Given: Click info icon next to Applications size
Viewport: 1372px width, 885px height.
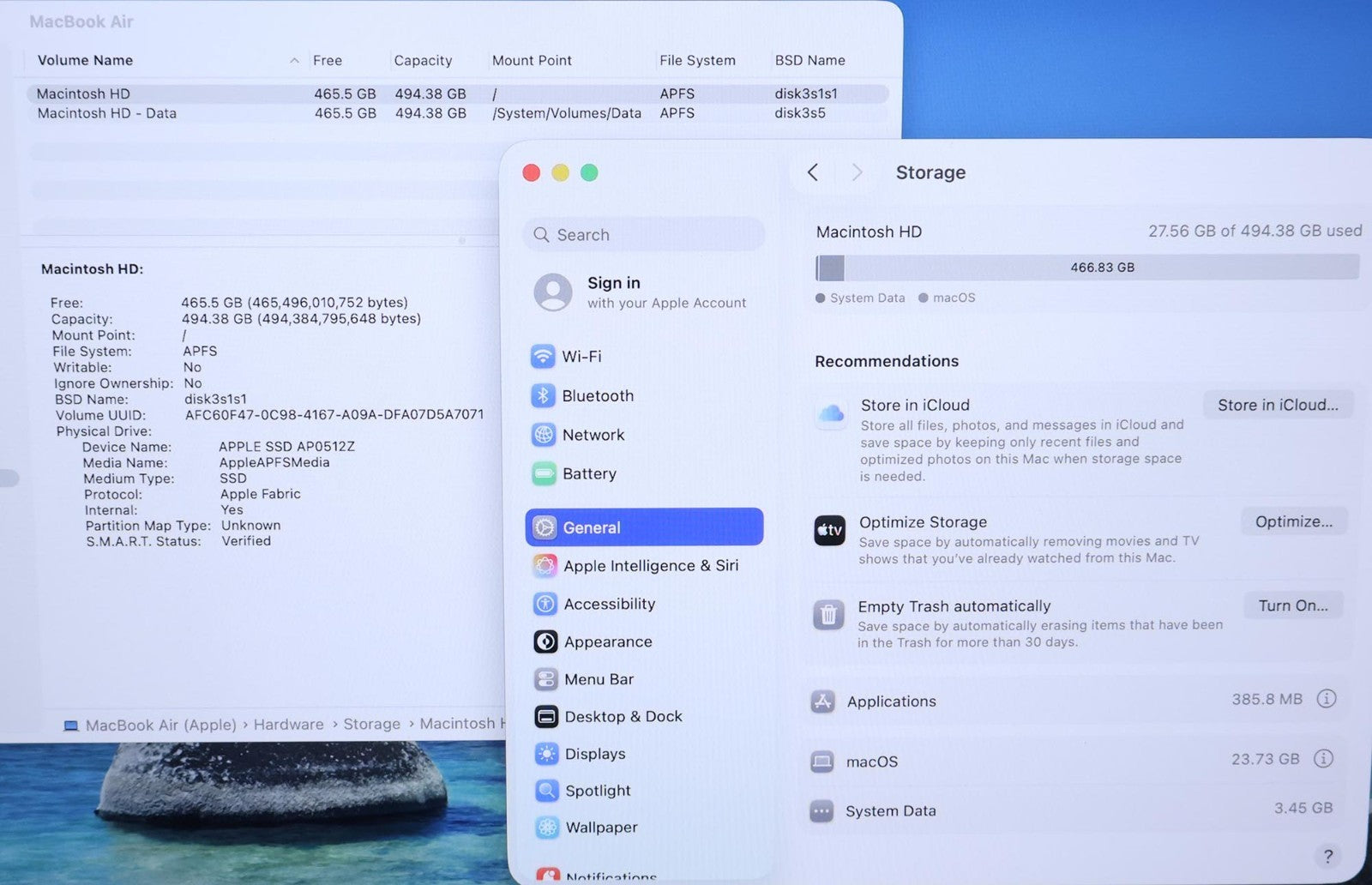Looking at the screenshot, I should point(1326,699).
